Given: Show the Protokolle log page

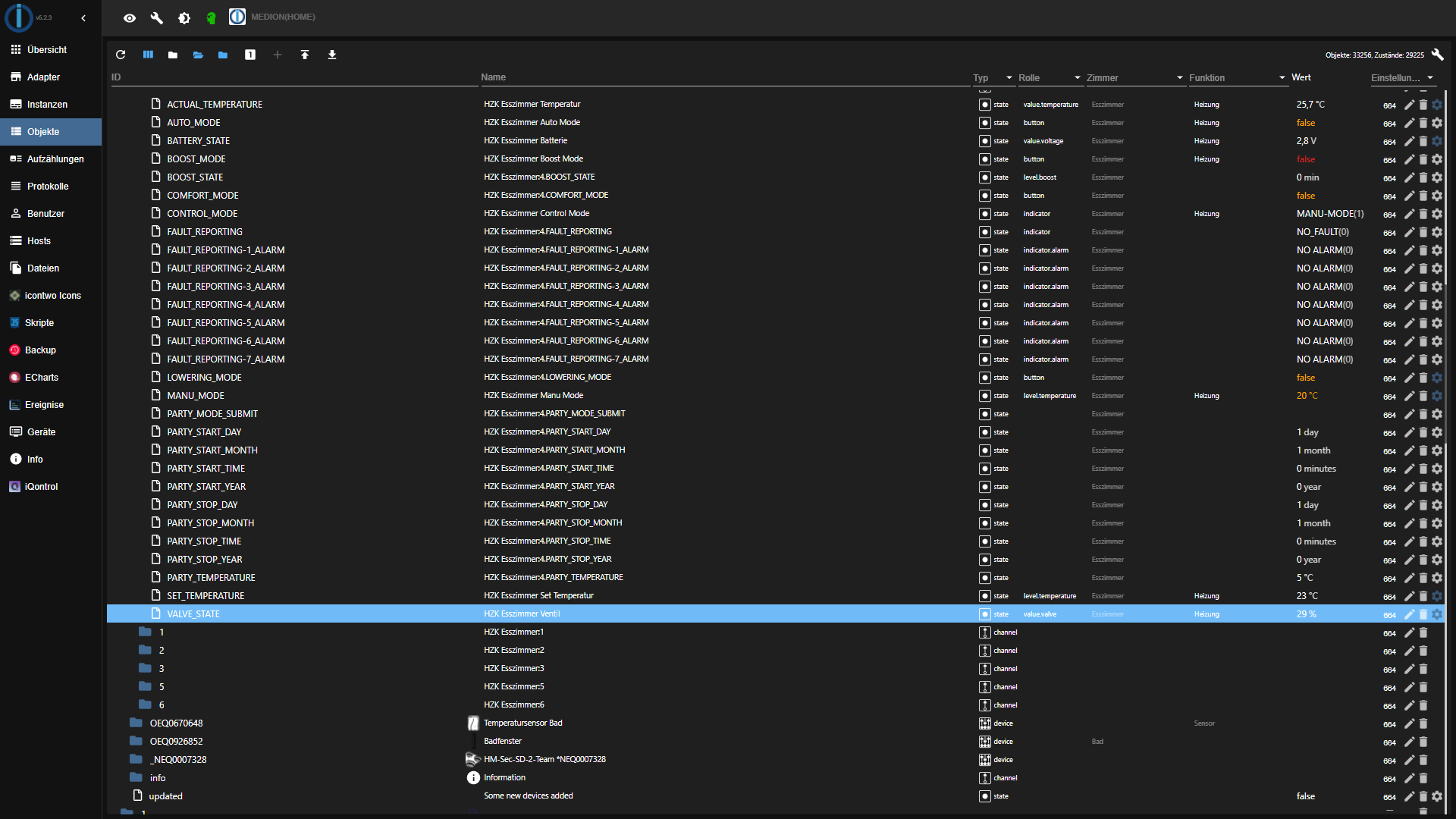Looking at the screenshot, I should pos(51,186).
